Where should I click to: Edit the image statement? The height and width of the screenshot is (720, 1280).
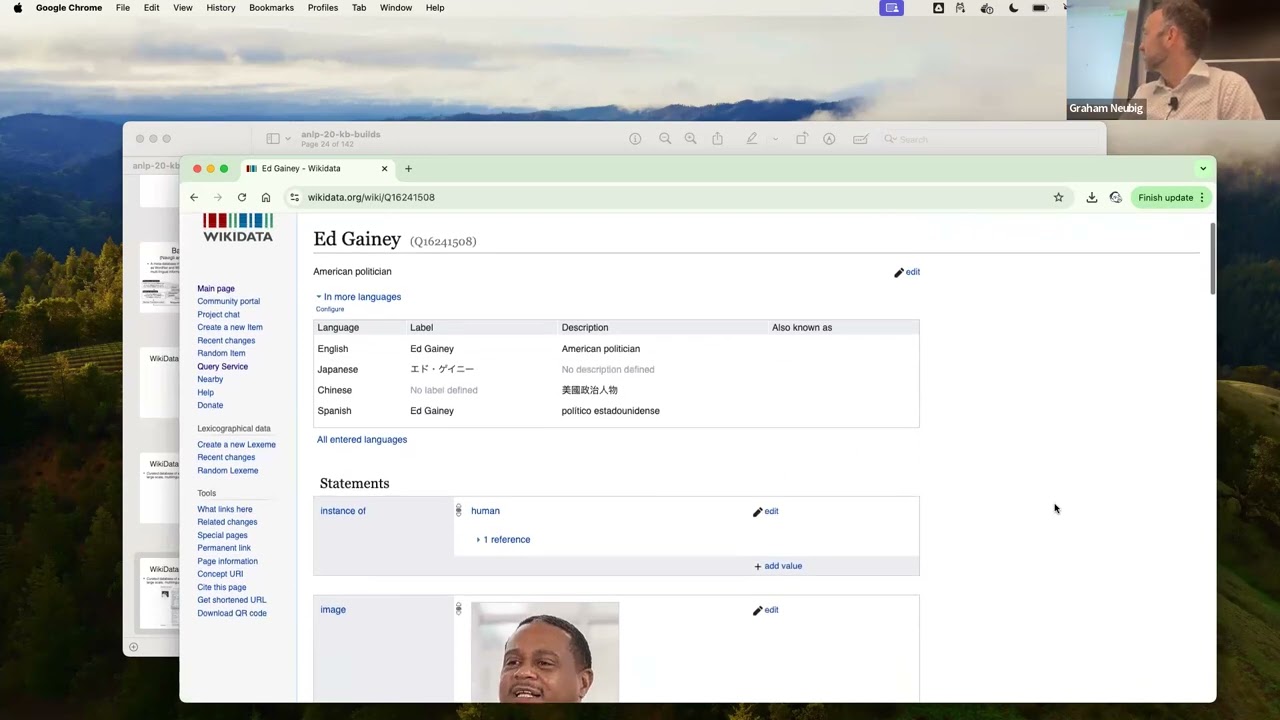[766, 610]
